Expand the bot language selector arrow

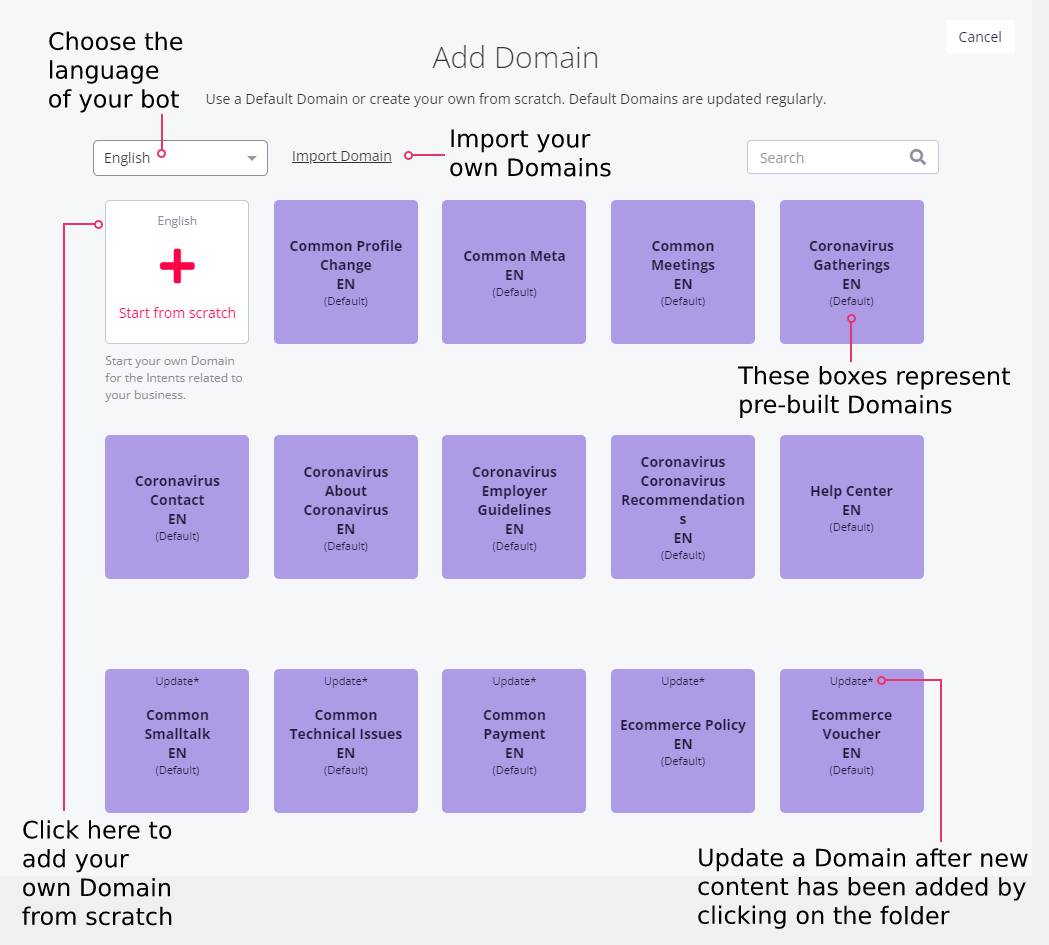tap(252, 157)
